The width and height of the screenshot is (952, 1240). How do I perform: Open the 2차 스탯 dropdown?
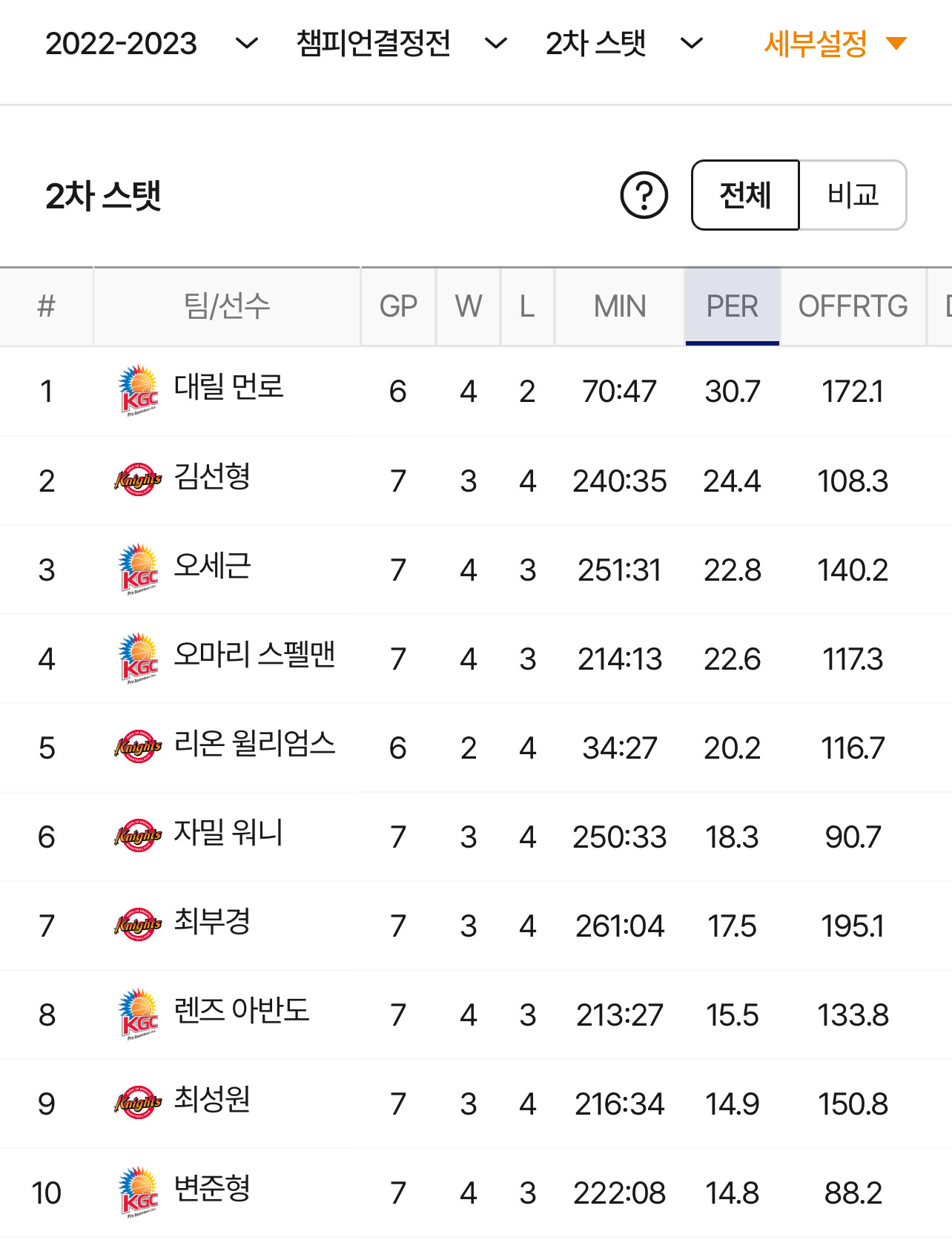coord(624,44)
